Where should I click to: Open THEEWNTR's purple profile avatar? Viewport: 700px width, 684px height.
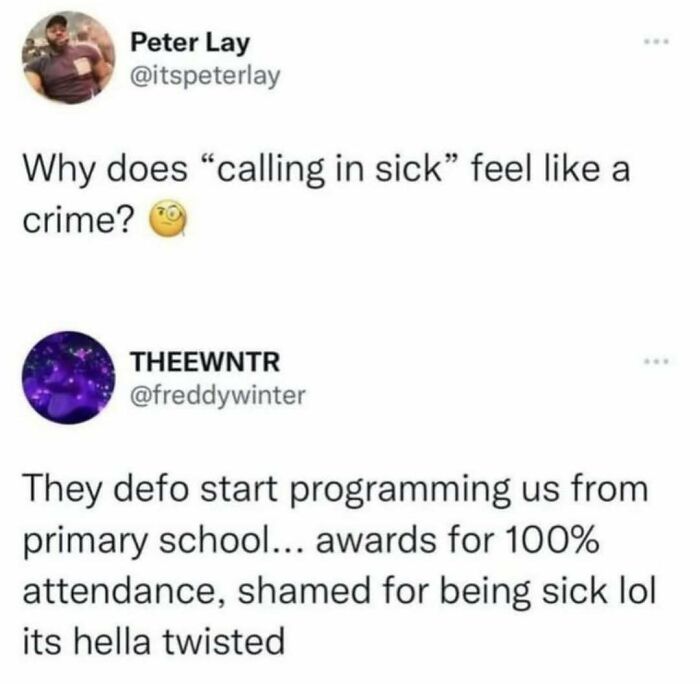tap(68, 377)
